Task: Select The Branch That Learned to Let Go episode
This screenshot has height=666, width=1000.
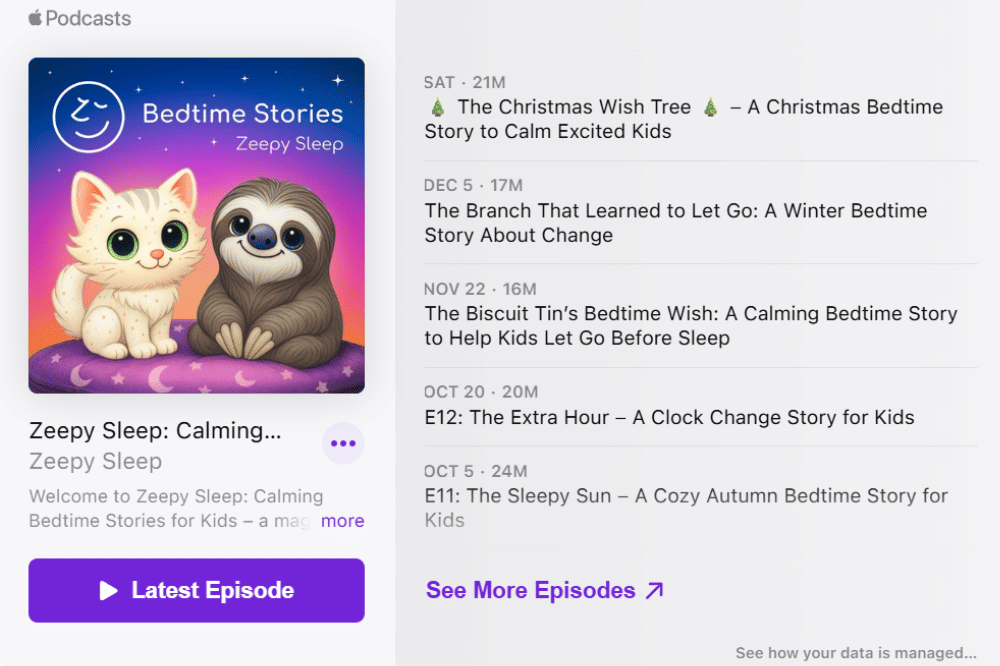Action: click(675, 223)
